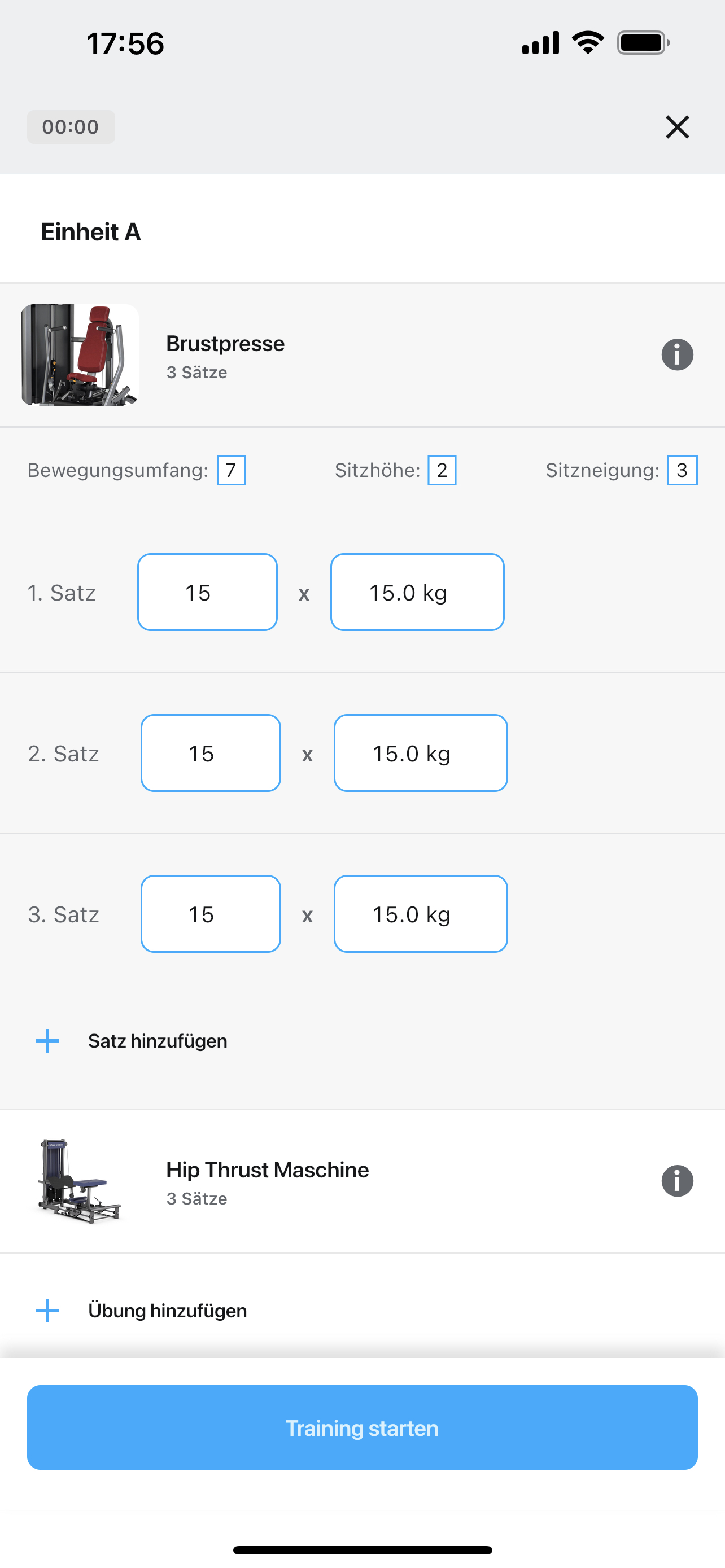Image resolution: width=725 pixels, height=1568 pixels.
Task: Edit reps field for 2. Satz
Action: (211, 753)
